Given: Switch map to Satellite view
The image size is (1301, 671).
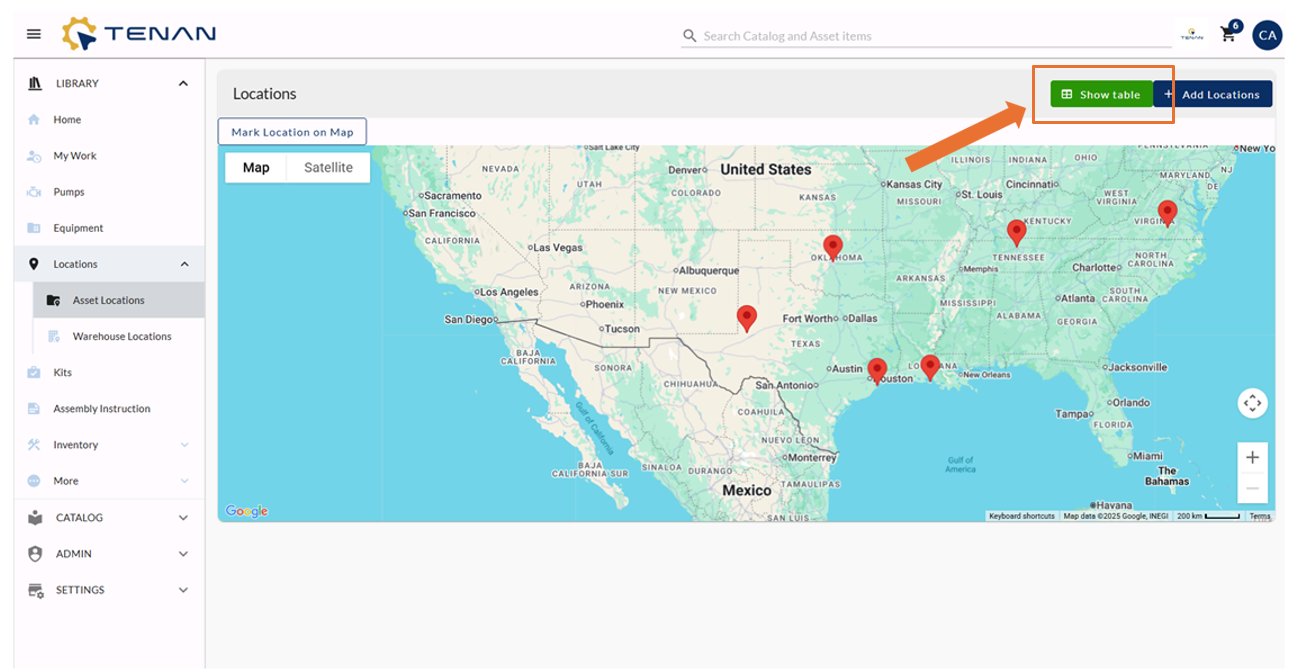Looking at the screenshot, I should tap(328, 168).
